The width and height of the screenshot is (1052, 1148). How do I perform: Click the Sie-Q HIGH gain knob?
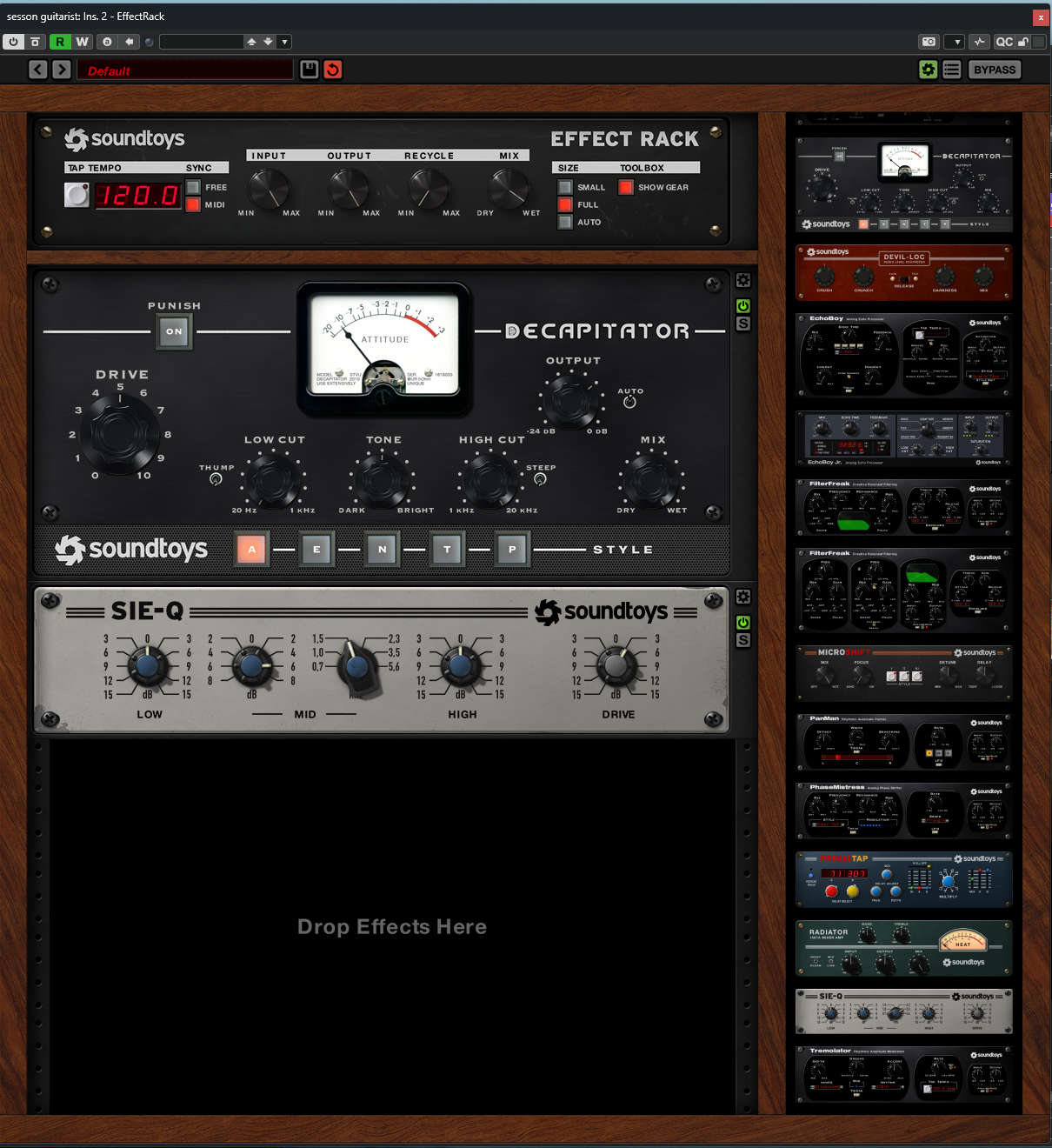coord(460,667)
